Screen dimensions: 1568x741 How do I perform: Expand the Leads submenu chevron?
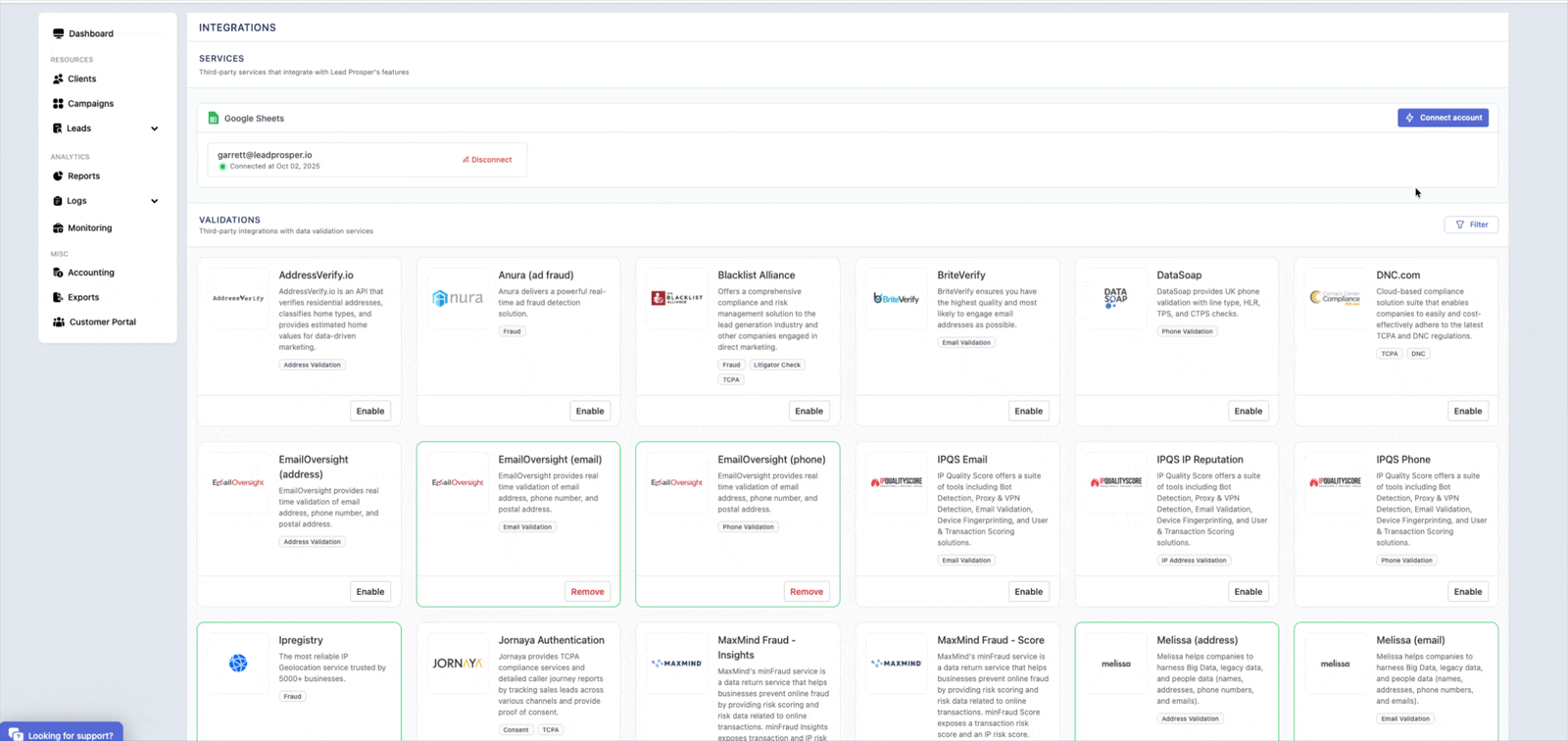154,128
